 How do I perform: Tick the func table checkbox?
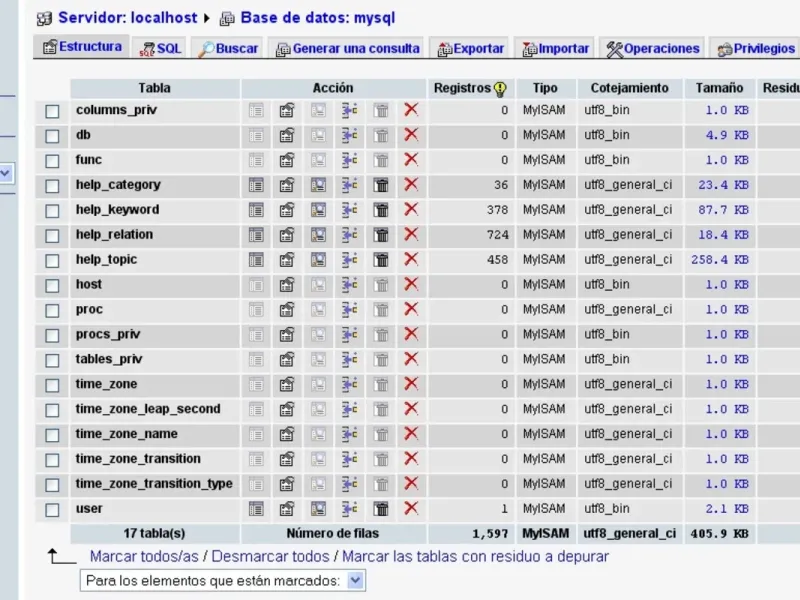52,161
